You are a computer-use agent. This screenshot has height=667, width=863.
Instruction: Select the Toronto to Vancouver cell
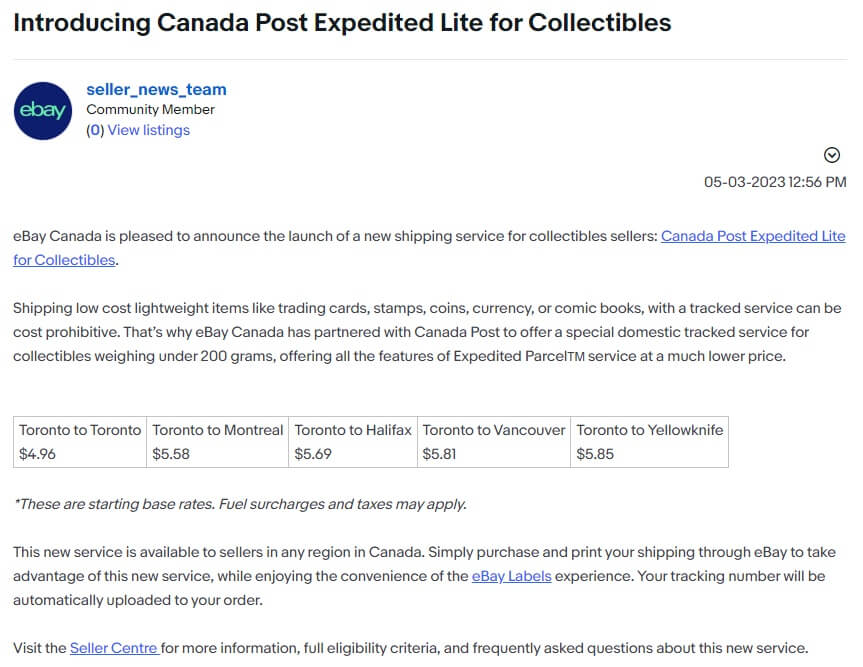coord(493,430)
